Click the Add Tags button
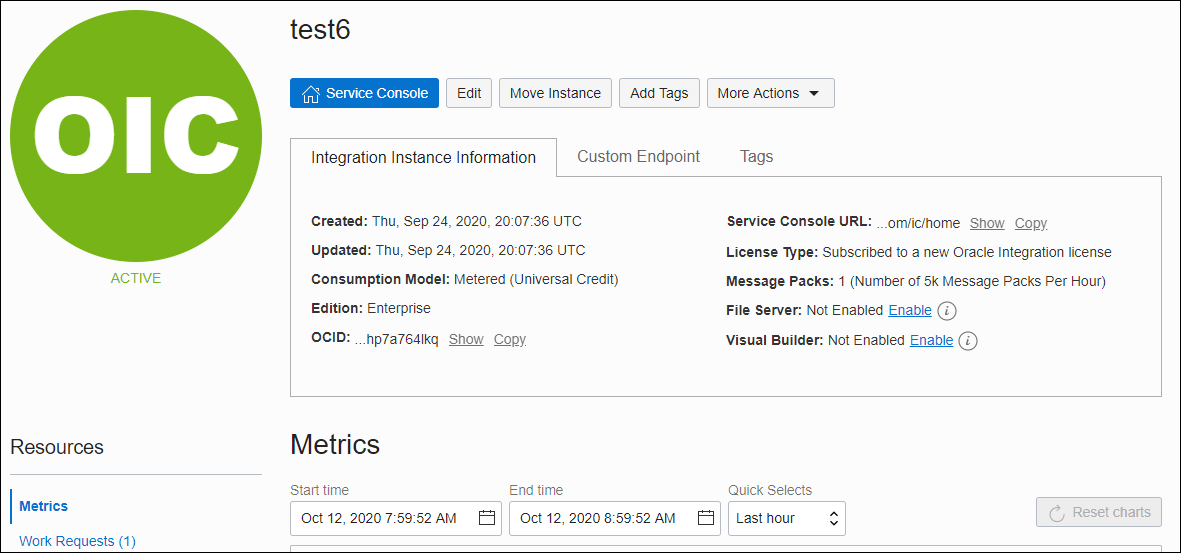This screenshot has width=1181, height=553. 659,93
